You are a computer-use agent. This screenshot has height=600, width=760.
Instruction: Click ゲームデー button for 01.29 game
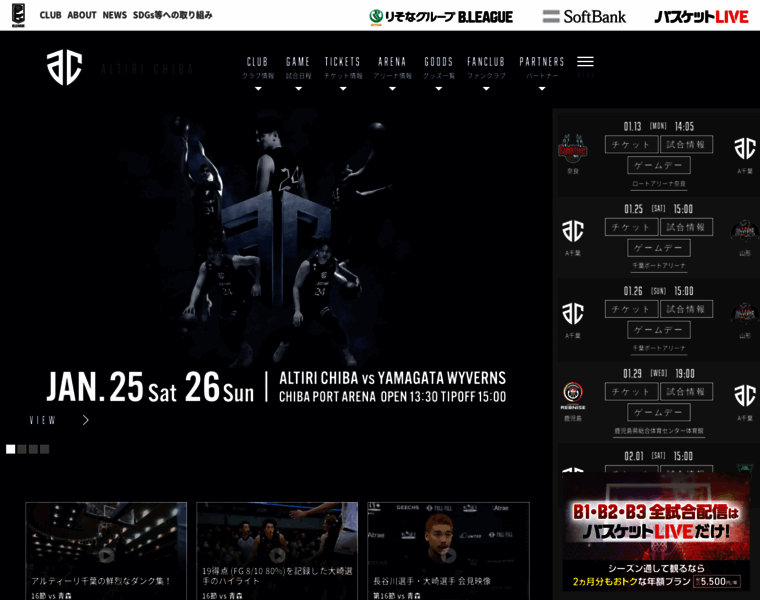coord(659,412)
